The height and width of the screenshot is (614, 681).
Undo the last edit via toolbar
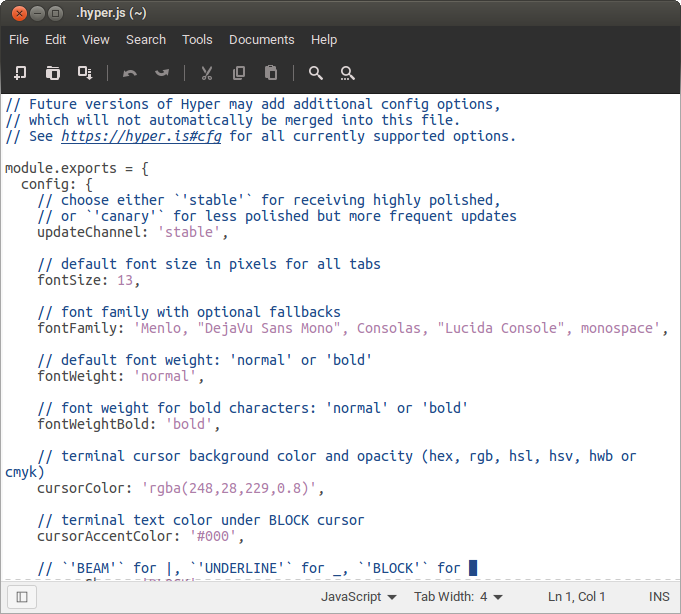[129, 73]
